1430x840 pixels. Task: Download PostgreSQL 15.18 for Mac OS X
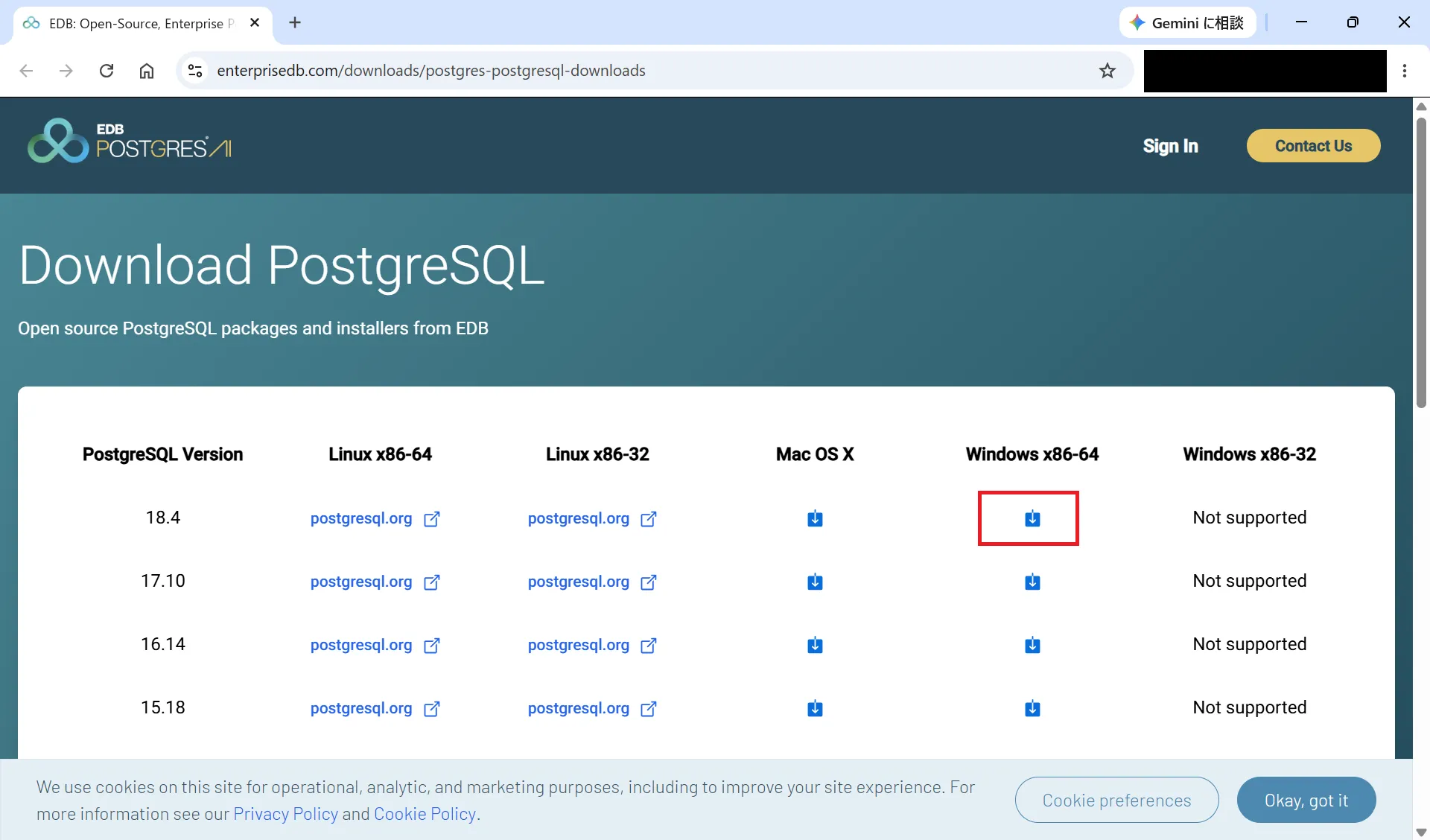click(x=815, y=708)
